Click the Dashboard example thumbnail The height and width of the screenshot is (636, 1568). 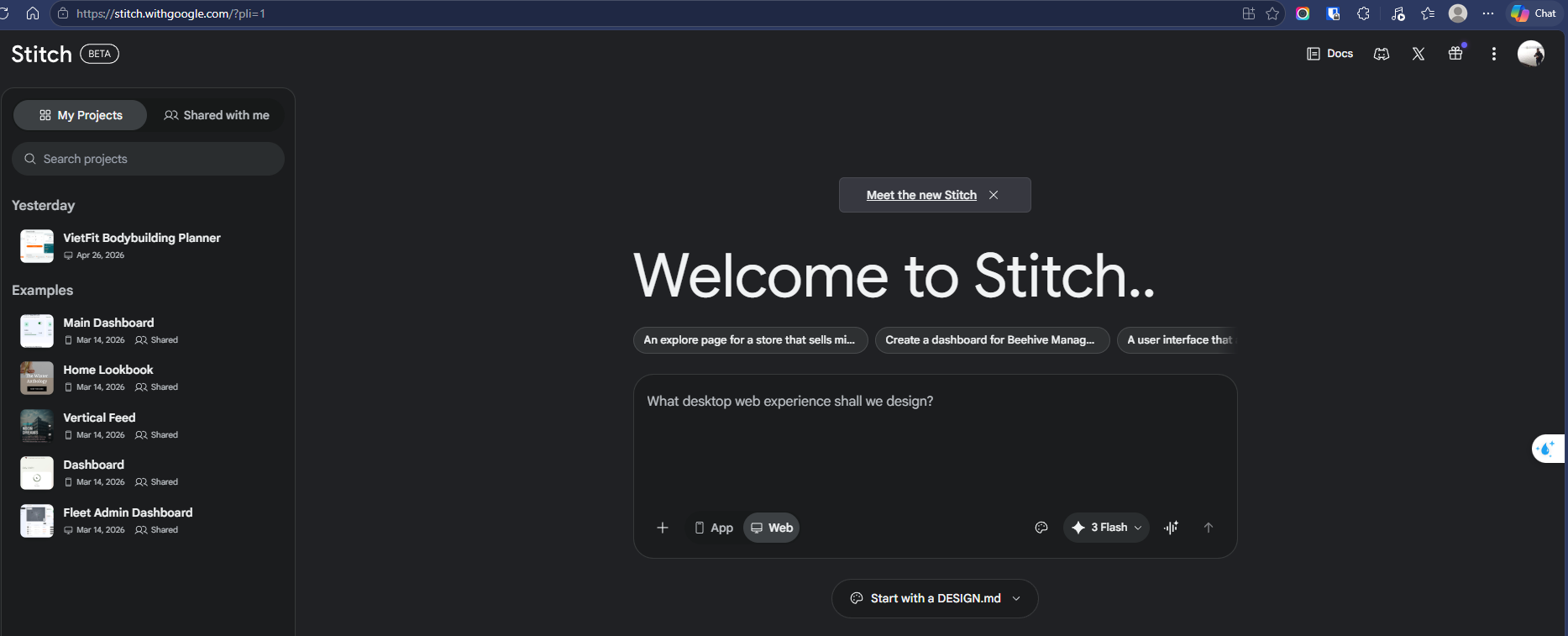click(x=37, y=473)
